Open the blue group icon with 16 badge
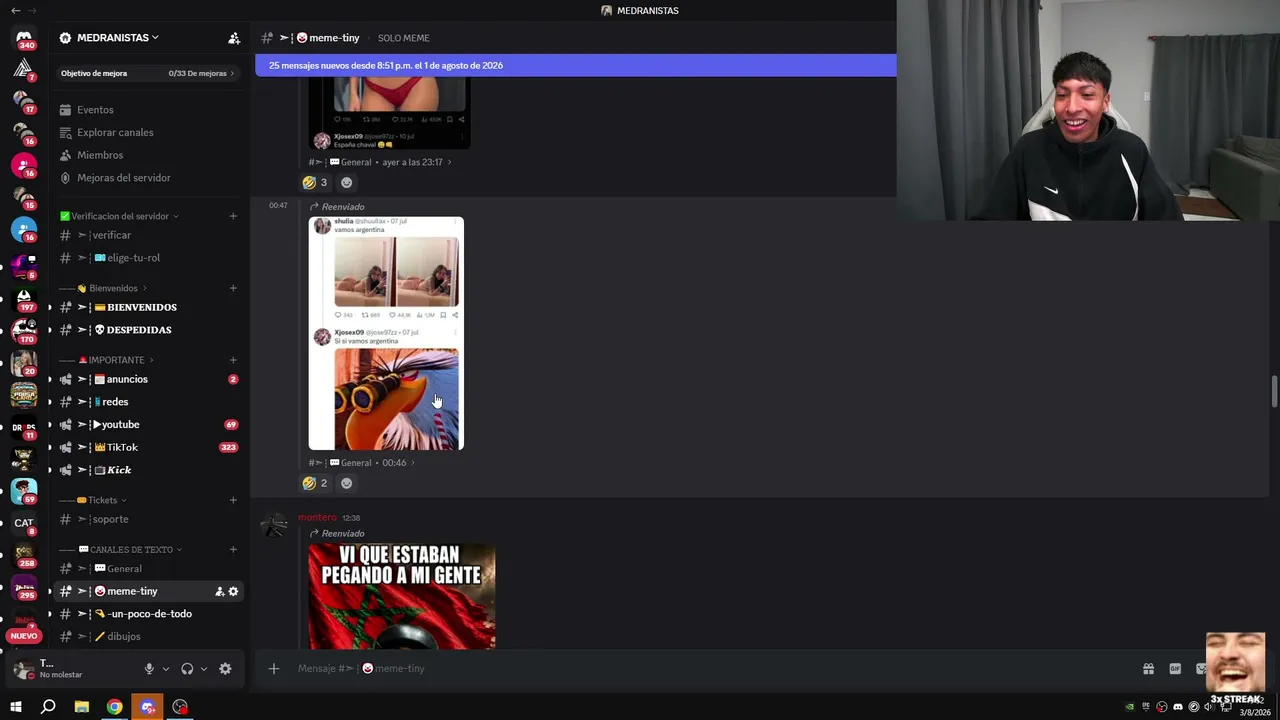 [24, 229]
